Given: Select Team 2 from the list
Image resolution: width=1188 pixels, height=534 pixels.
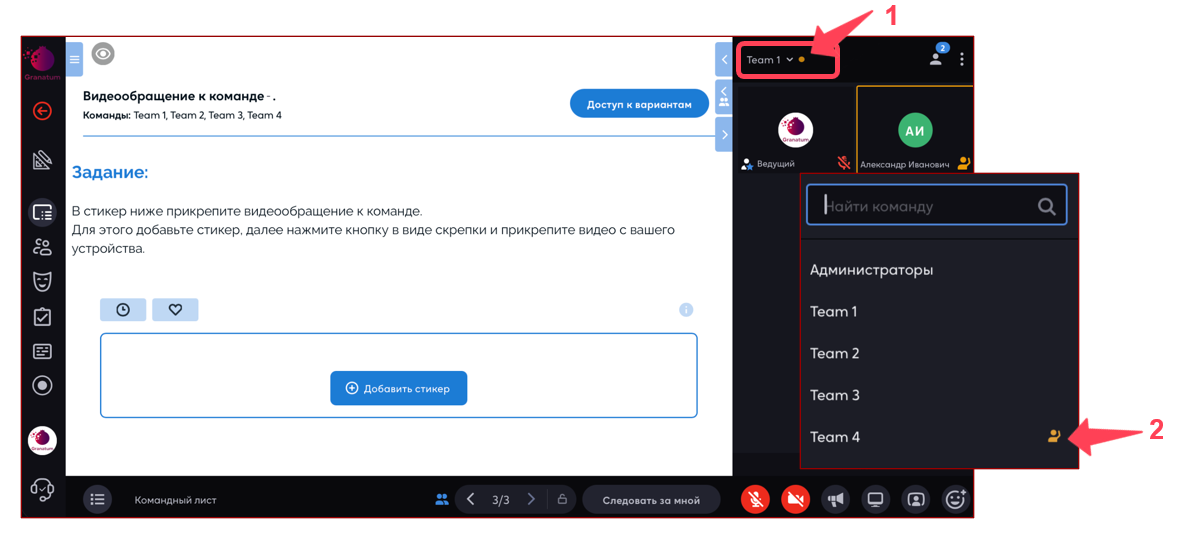Looking at the screenshot, I should click(x=835, y=353).
